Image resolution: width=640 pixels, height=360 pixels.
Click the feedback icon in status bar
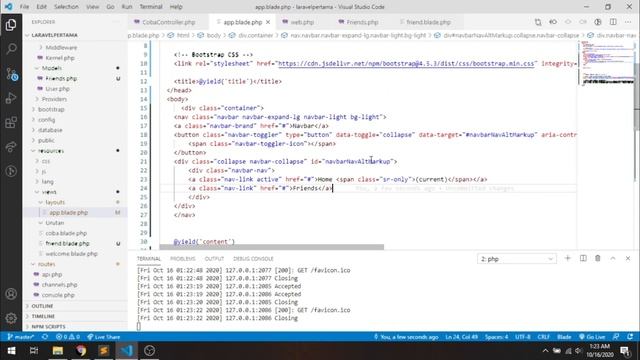point(616,337)
